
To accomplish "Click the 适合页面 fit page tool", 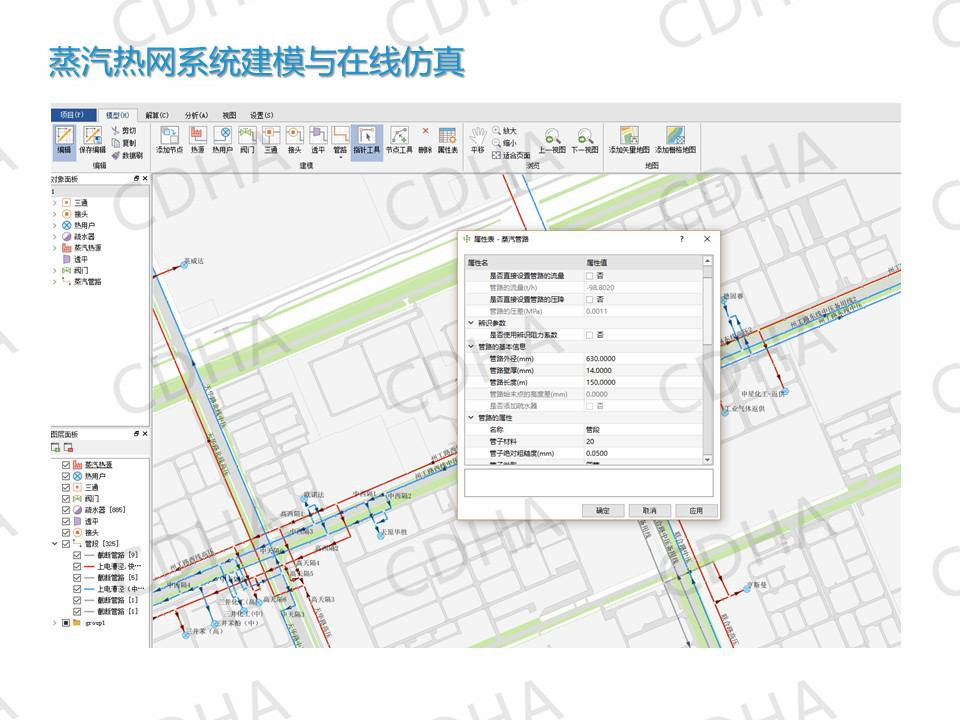I will (511, 155).
